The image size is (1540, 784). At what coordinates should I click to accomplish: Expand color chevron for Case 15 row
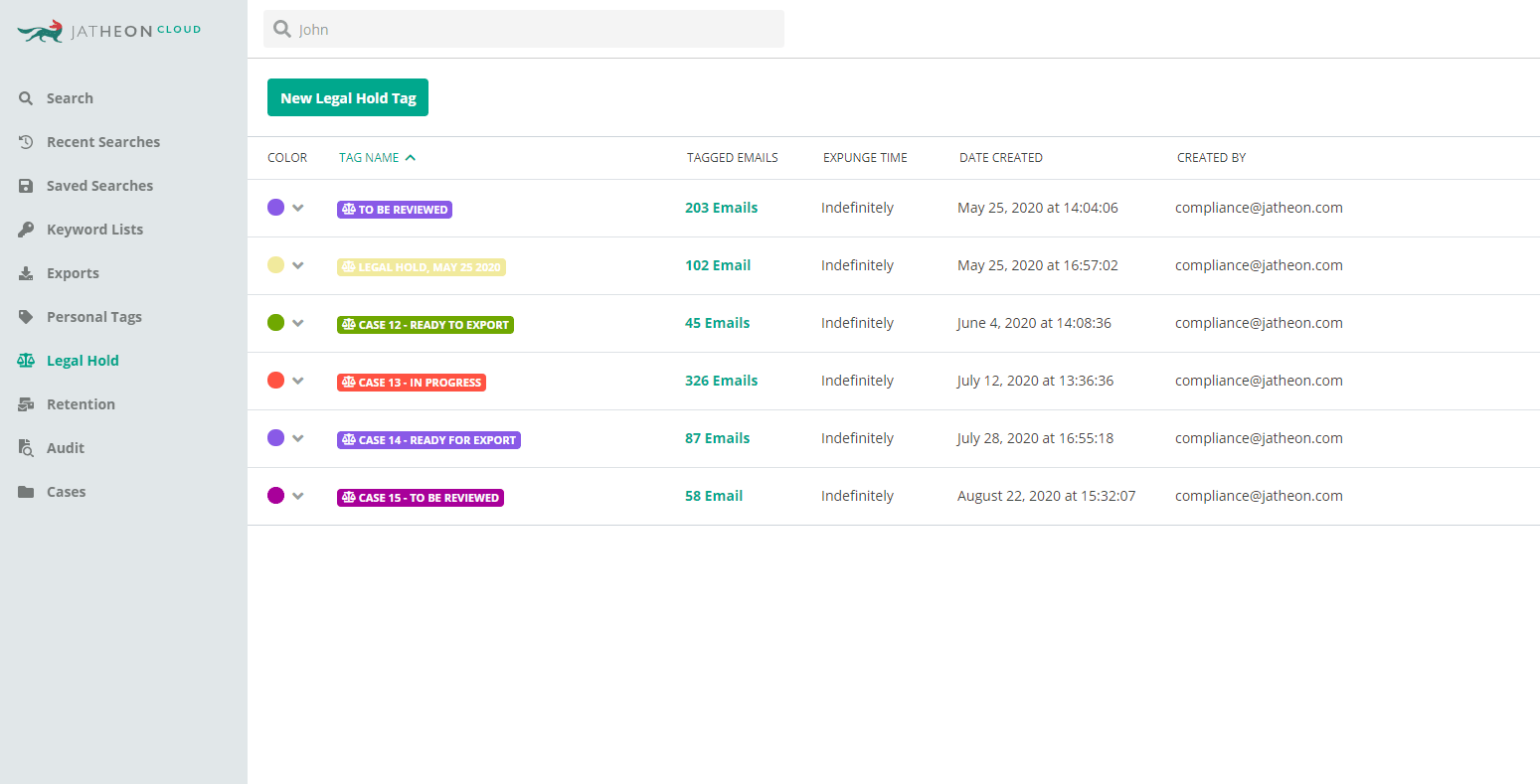click(298, 497)
